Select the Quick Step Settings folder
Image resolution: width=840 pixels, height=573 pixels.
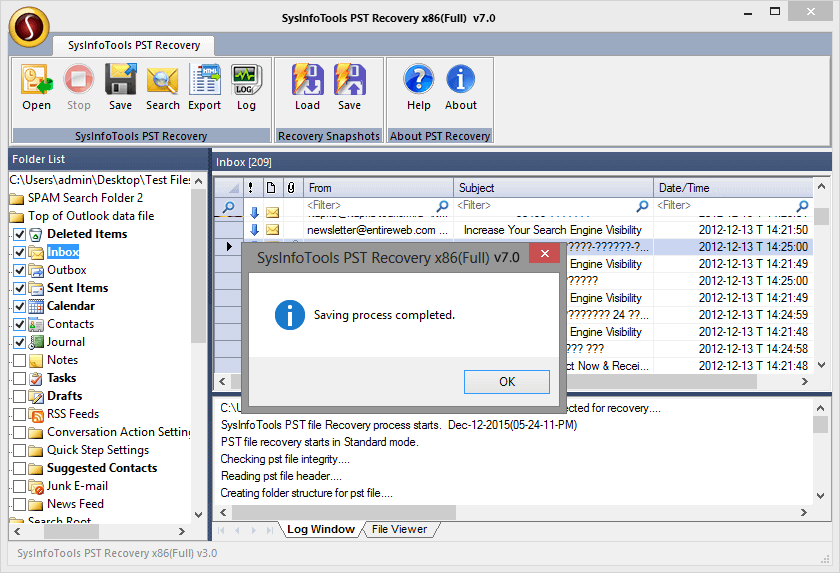(98, 450)
